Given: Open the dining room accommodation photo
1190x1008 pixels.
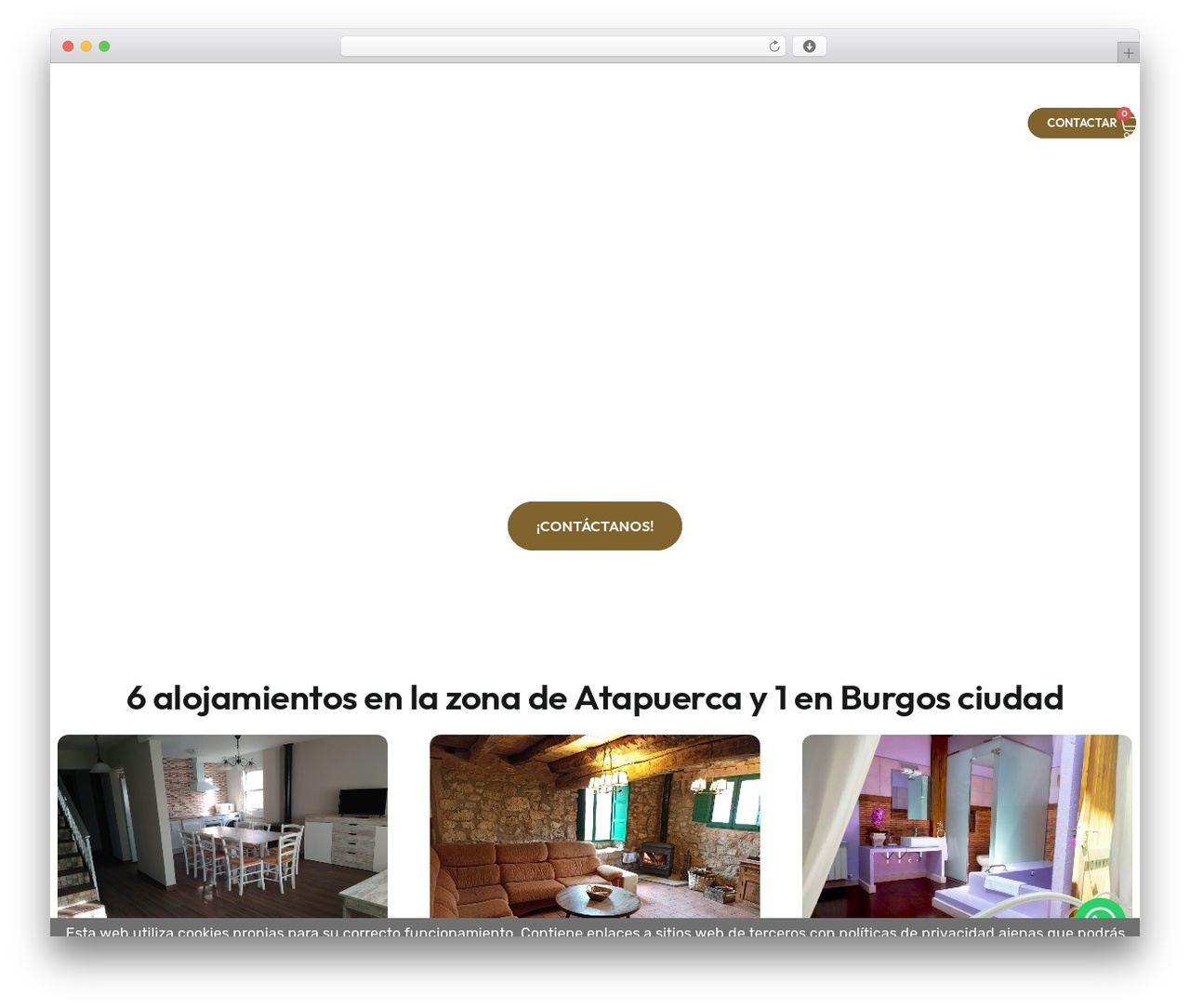Looking at the screenshot, I should pyautogui.click(x=223, y=827).
